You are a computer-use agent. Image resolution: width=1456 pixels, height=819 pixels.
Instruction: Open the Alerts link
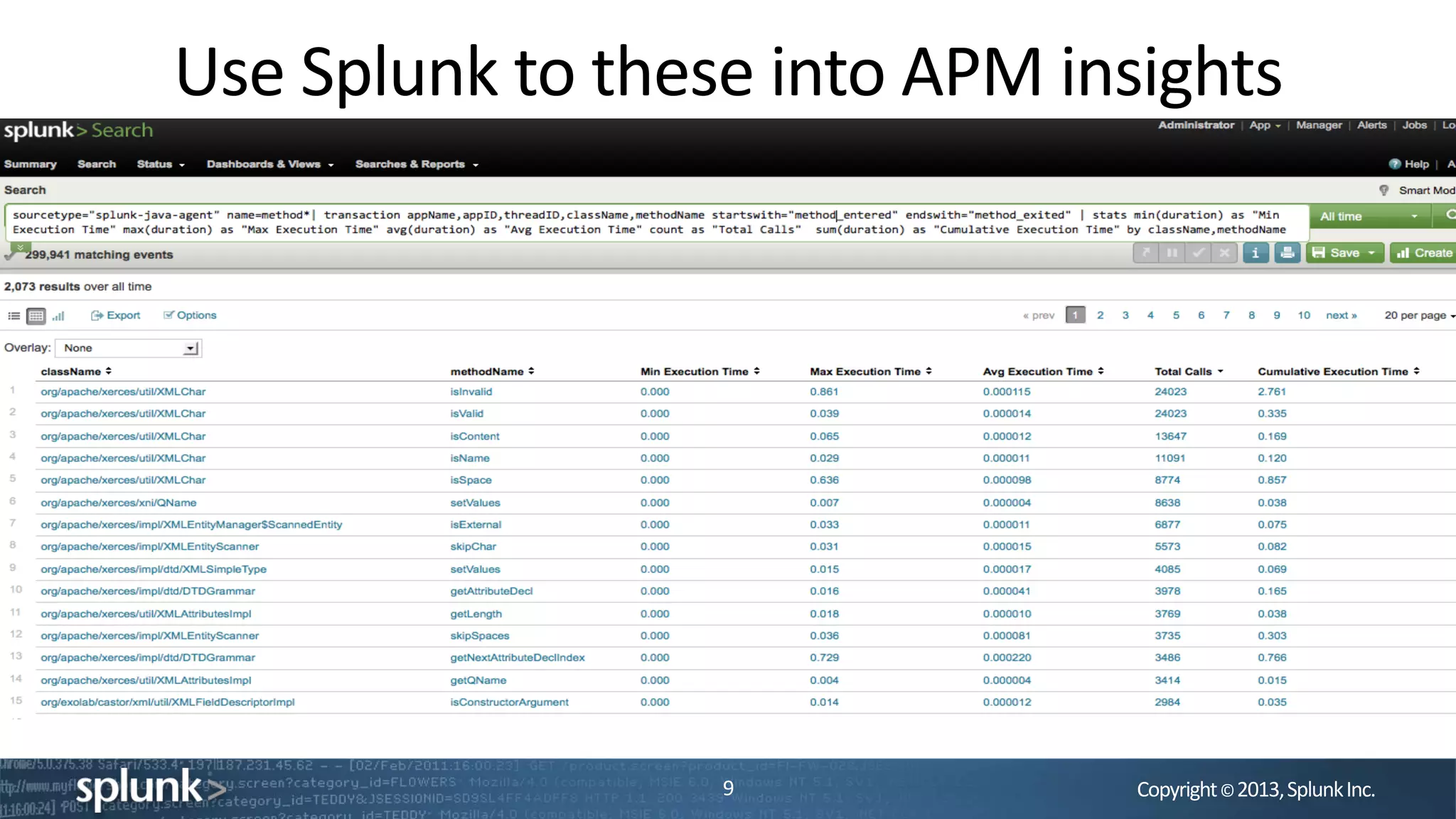[1371, 125]
